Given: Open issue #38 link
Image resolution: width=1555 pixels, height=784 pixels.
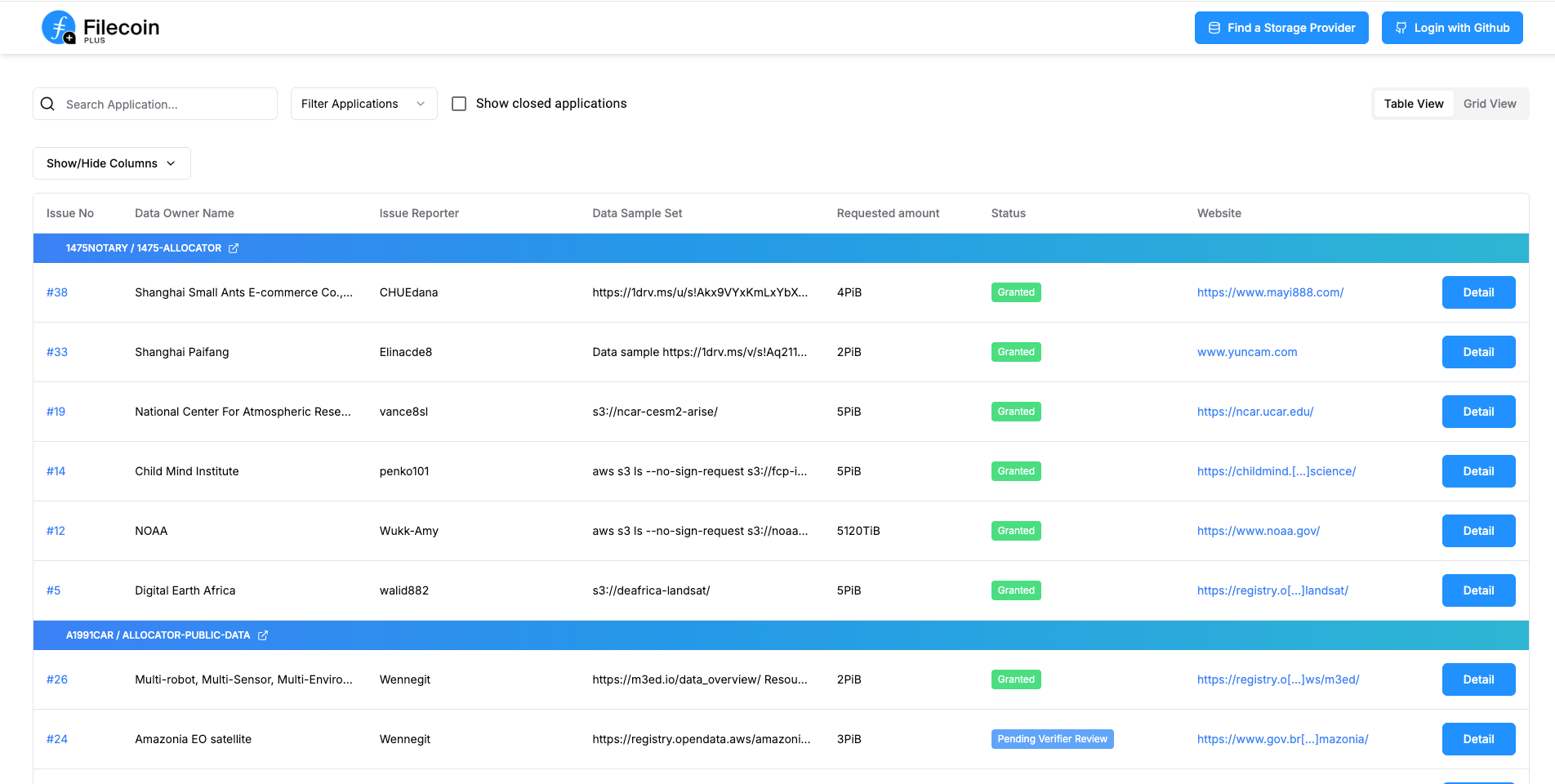Looking at the screenshot, I should coord(56,292).
